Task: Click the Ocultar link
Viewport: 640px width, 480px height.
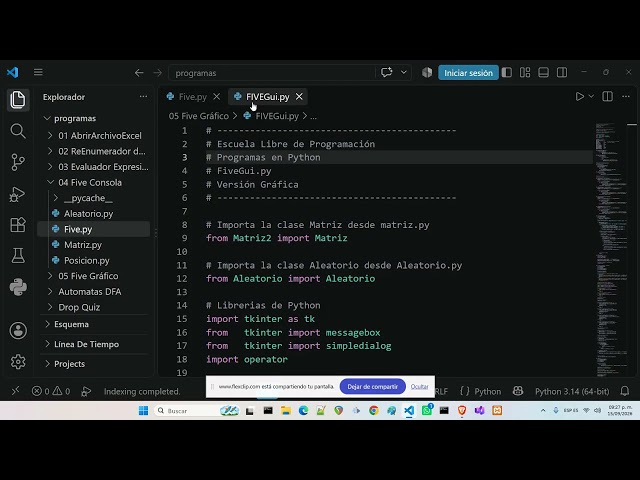Action: (419, 387)
